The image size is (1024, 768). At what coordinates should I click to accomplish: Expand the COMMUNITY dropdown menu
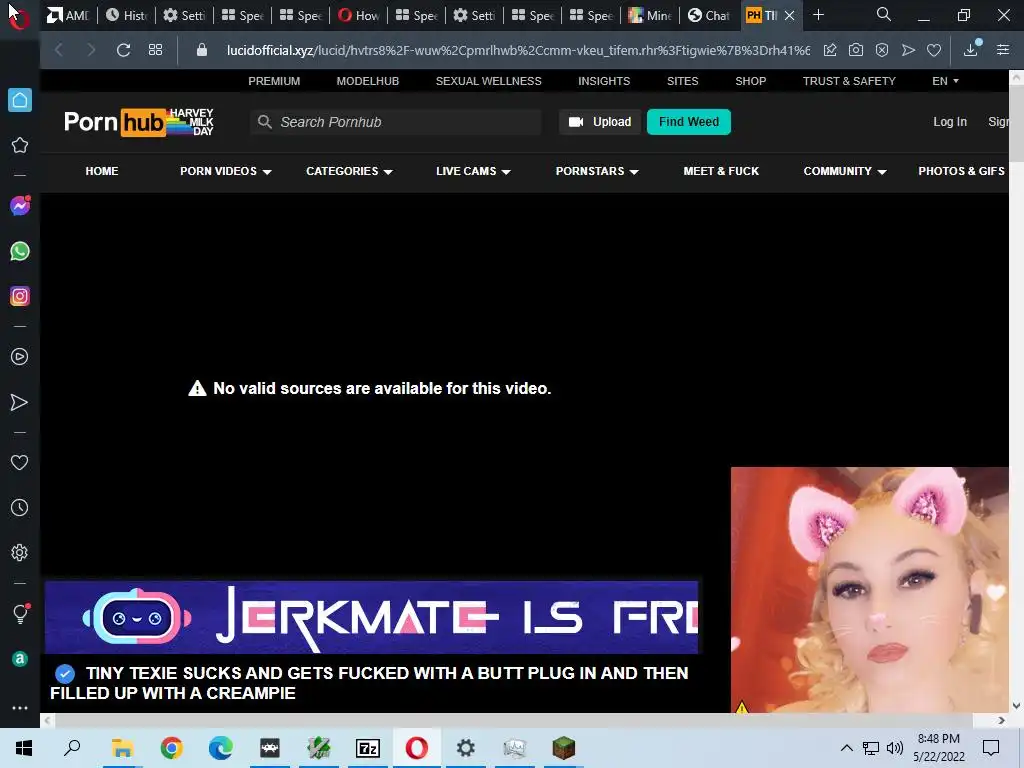(x=845, y=171)
